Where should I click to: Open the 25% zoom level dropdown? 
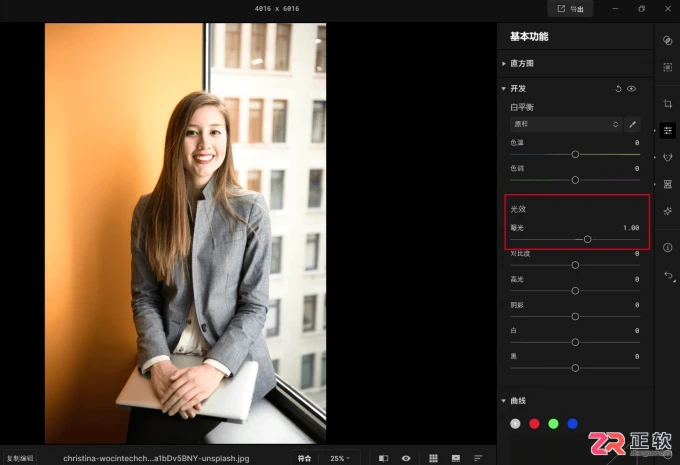click(x=340, y=458)
